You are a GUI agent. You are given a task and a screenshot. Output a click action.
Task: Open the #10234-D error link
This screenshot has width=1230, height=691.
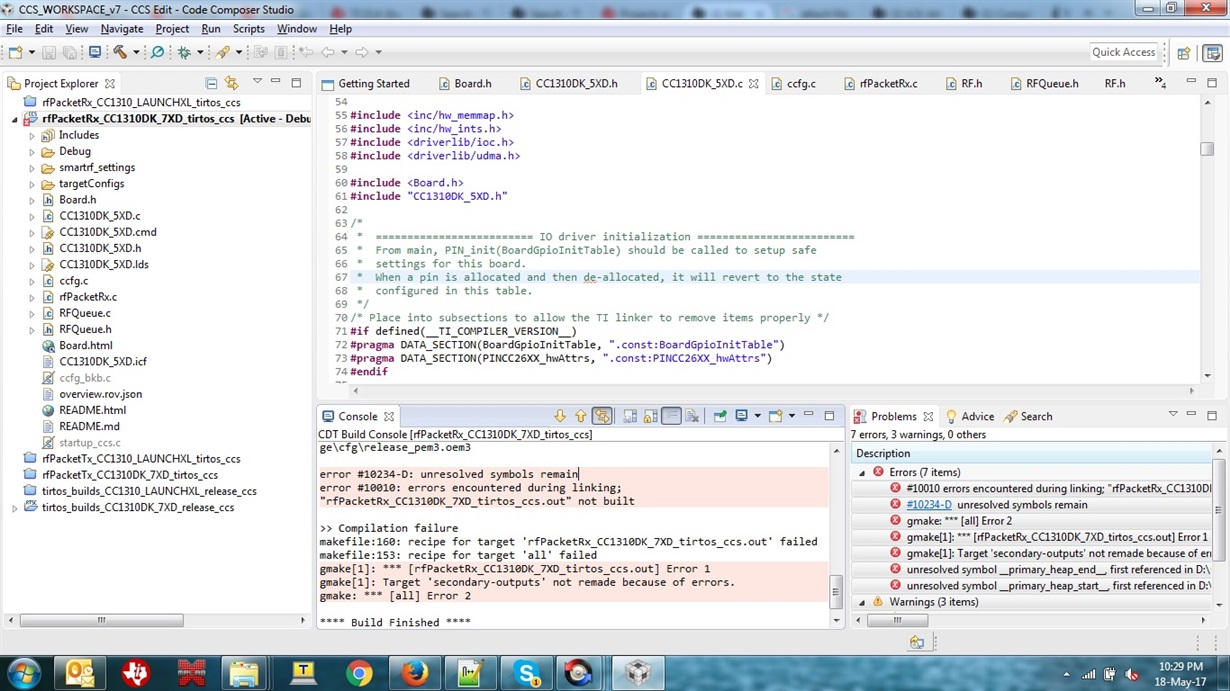[928, 505]
